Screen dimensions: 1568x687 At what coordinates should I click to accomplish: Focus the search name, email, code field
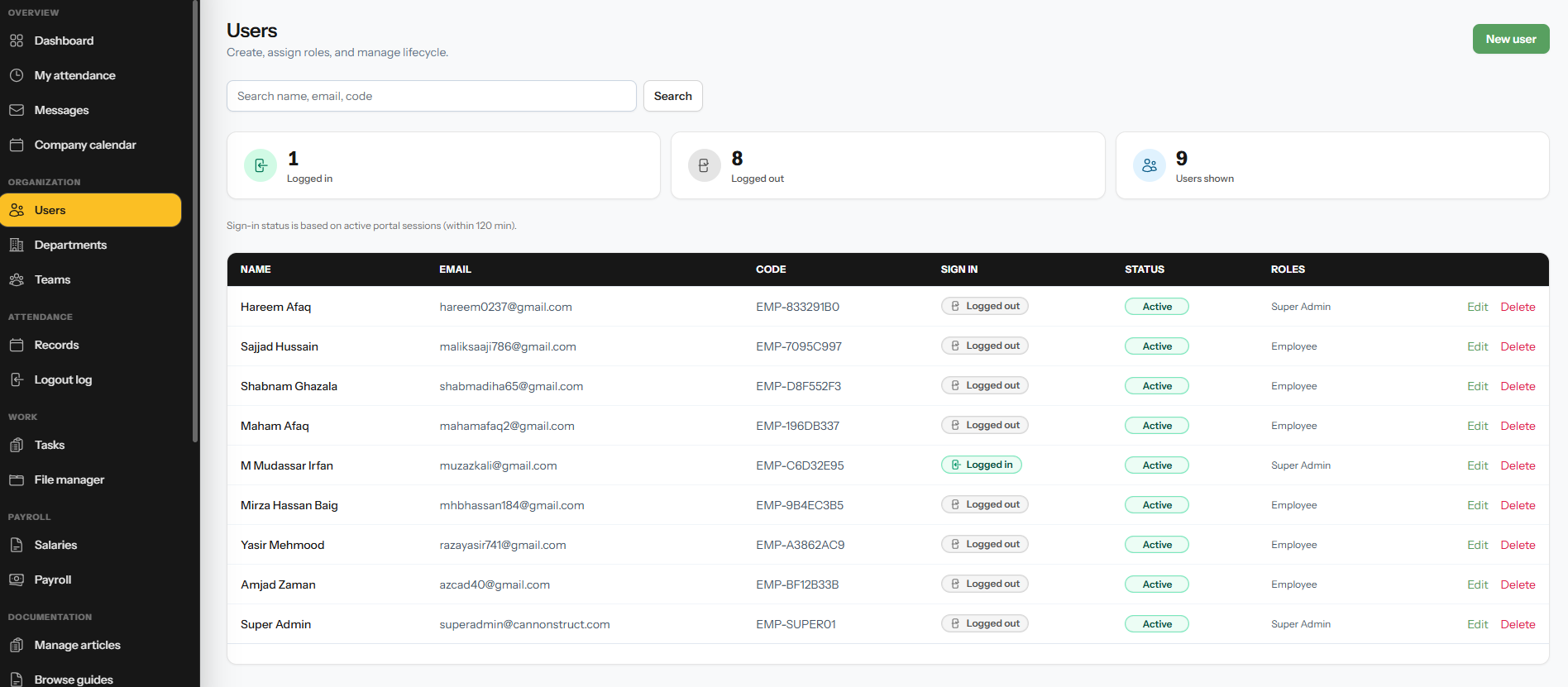pos(432,96)
